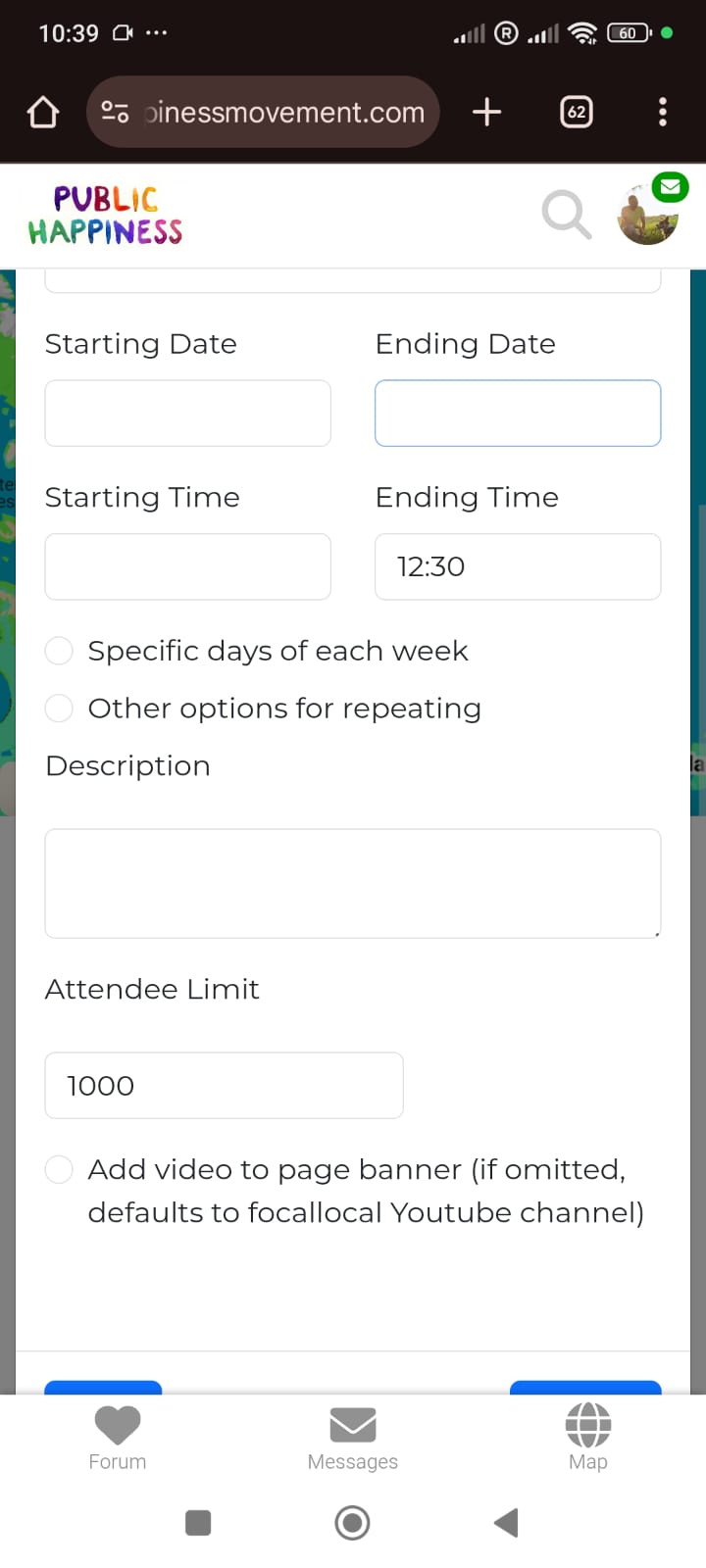Open the Starting Date picker field

click(187, 414)
